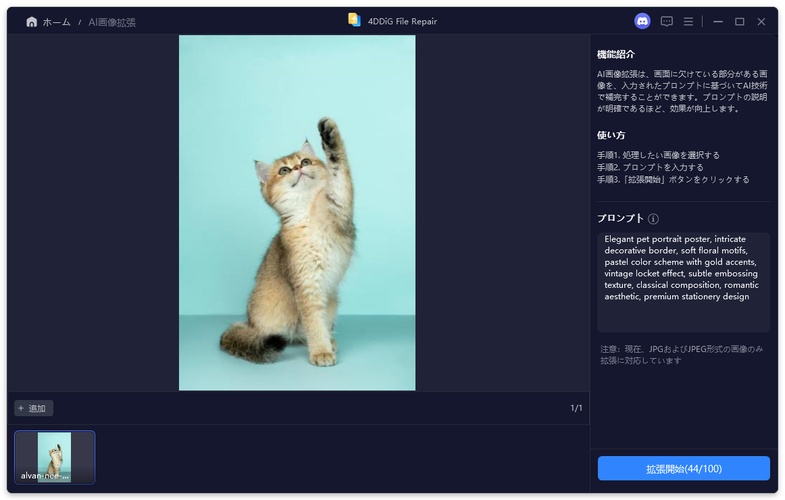Click 手順3.「拡張開始」ボタン instruction text
Image resolution: width=785 pixels, height=500 pixels.
673,179
